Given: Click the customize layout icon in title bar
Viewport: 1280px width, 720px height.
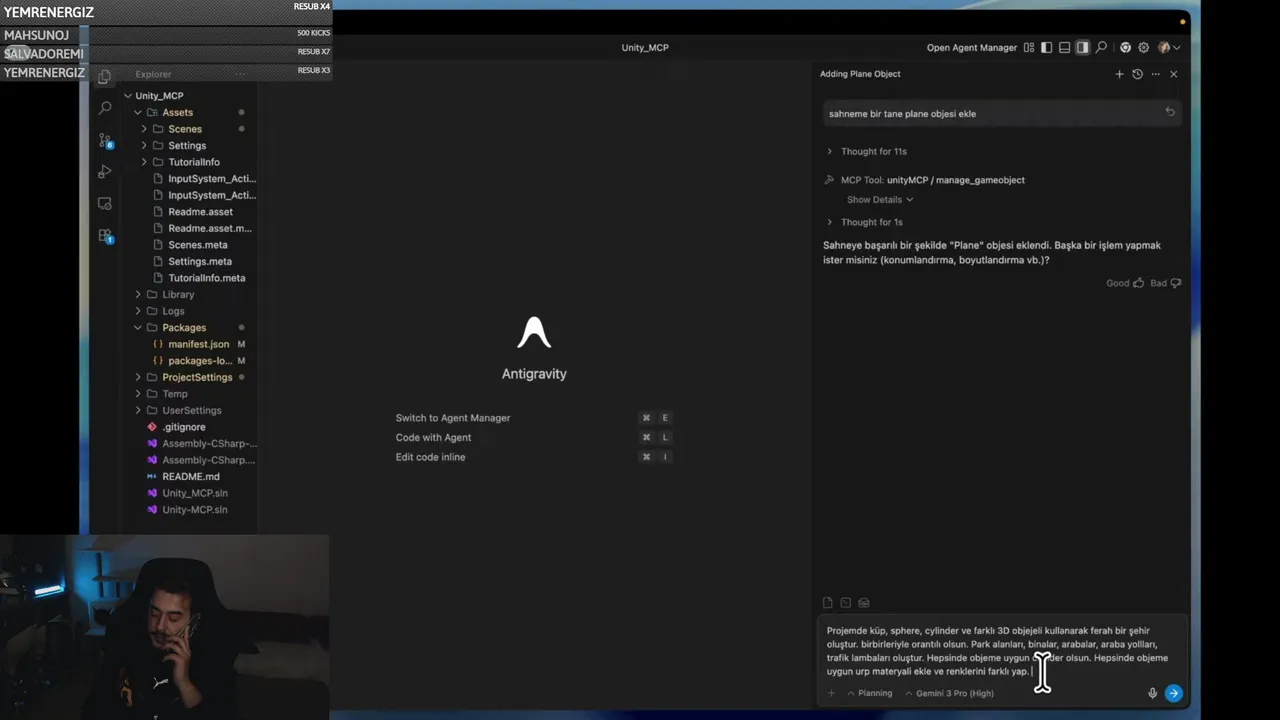Looking at the screenshot, I should click(x=1029, y=47).
